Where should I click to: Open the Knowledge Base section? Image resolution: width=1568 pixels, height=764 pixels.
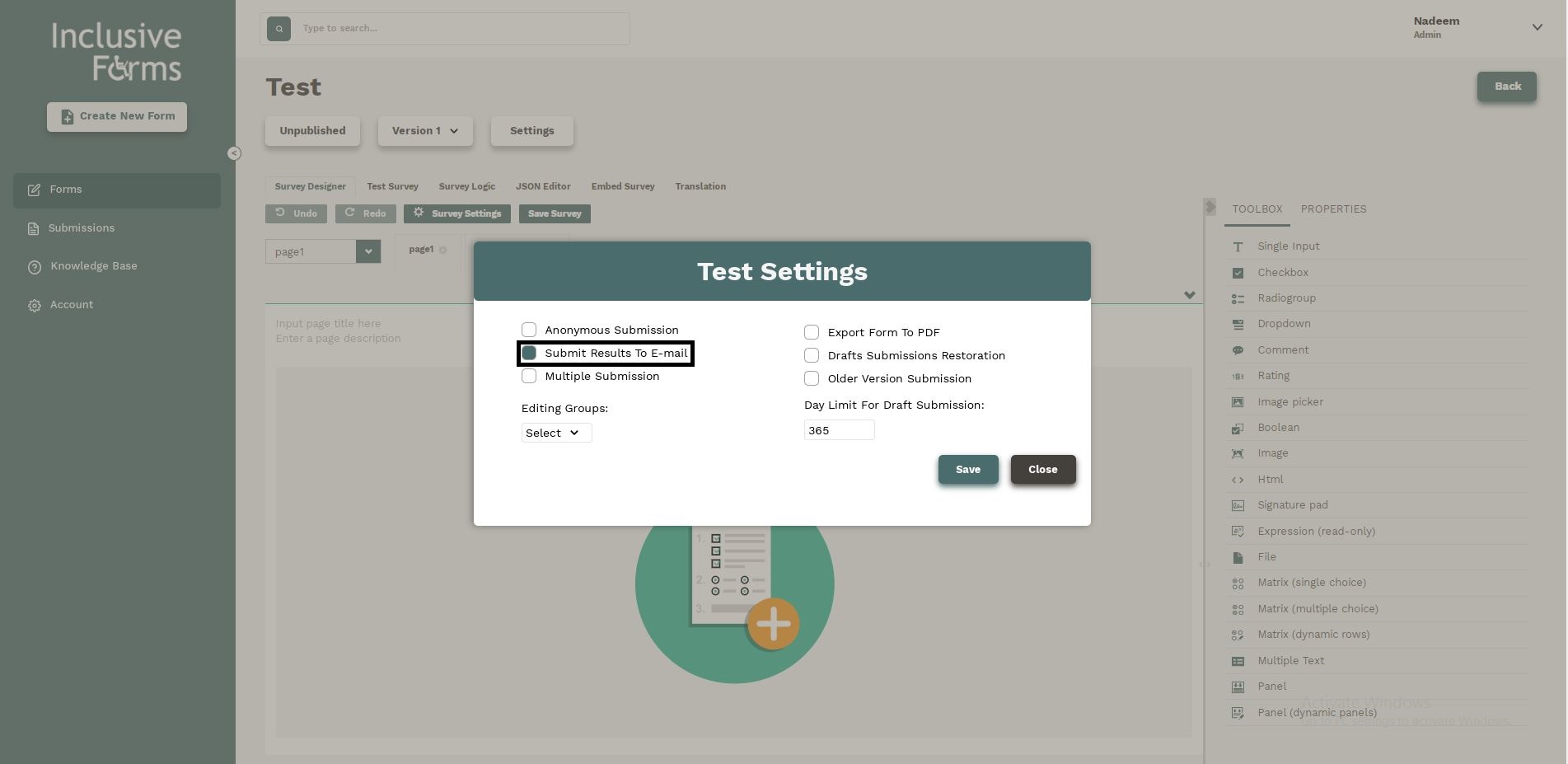click(93, 265)
